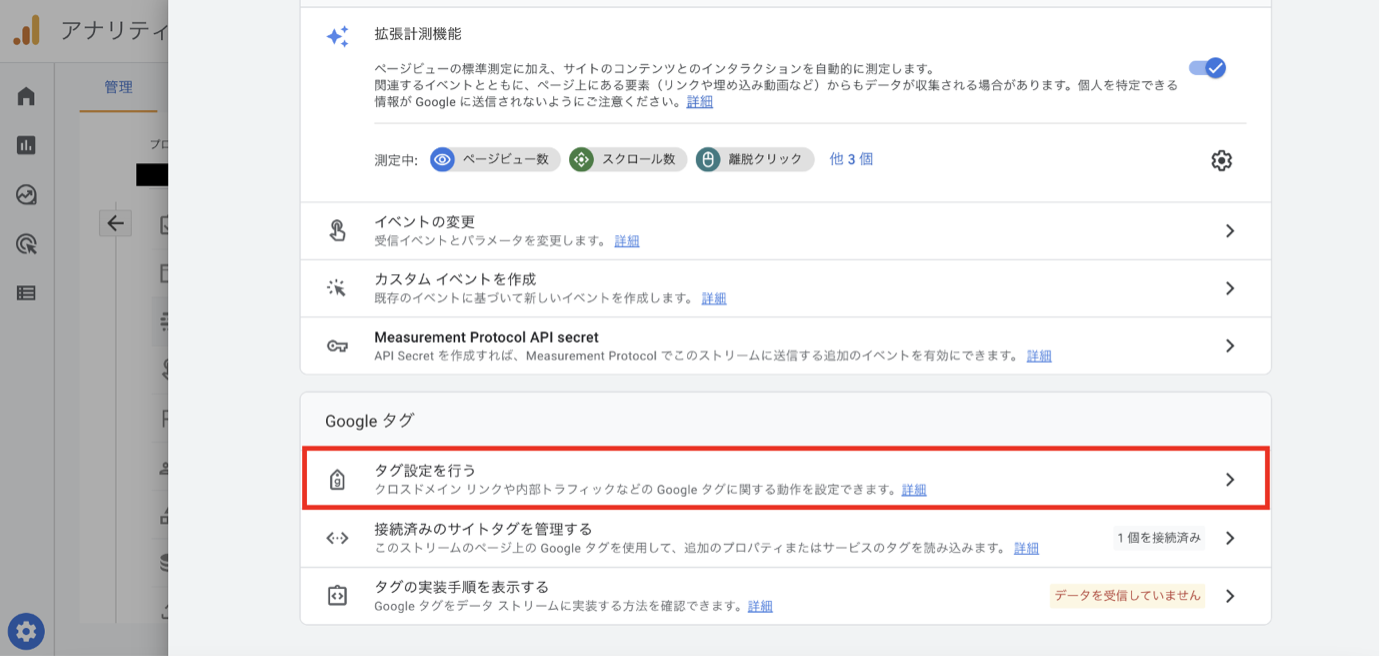
Task: Open タグ設定を行う row chevron
Action: 1230,480
